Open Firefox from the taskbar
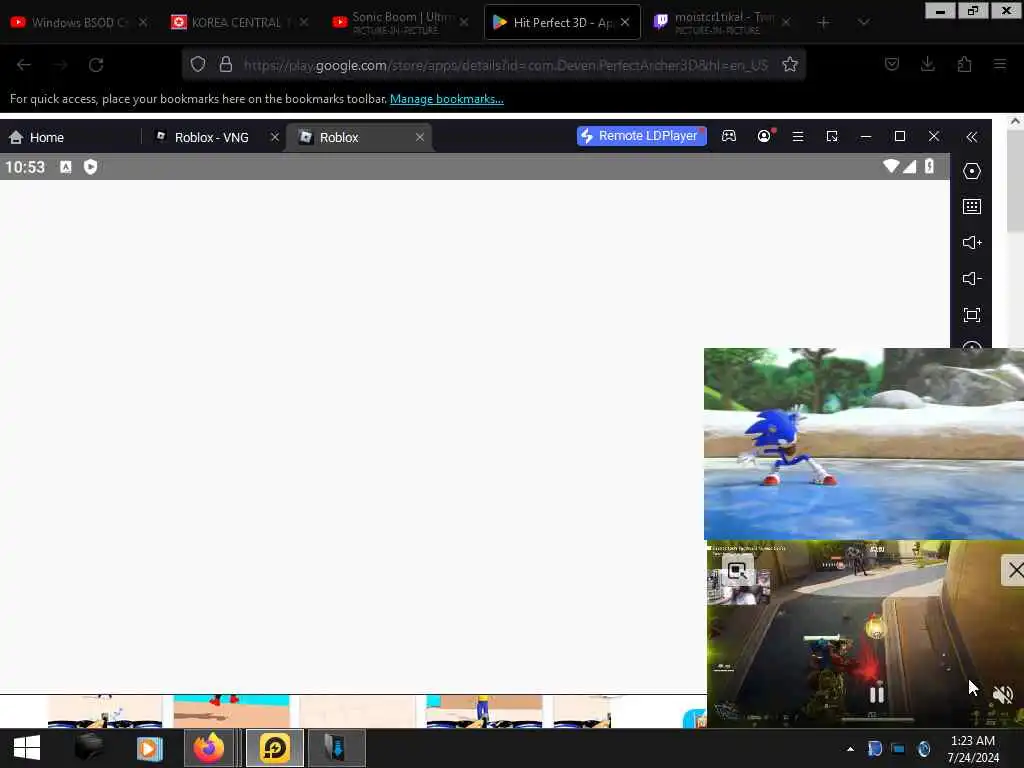 pyautogui.click(x=209, y=748)
